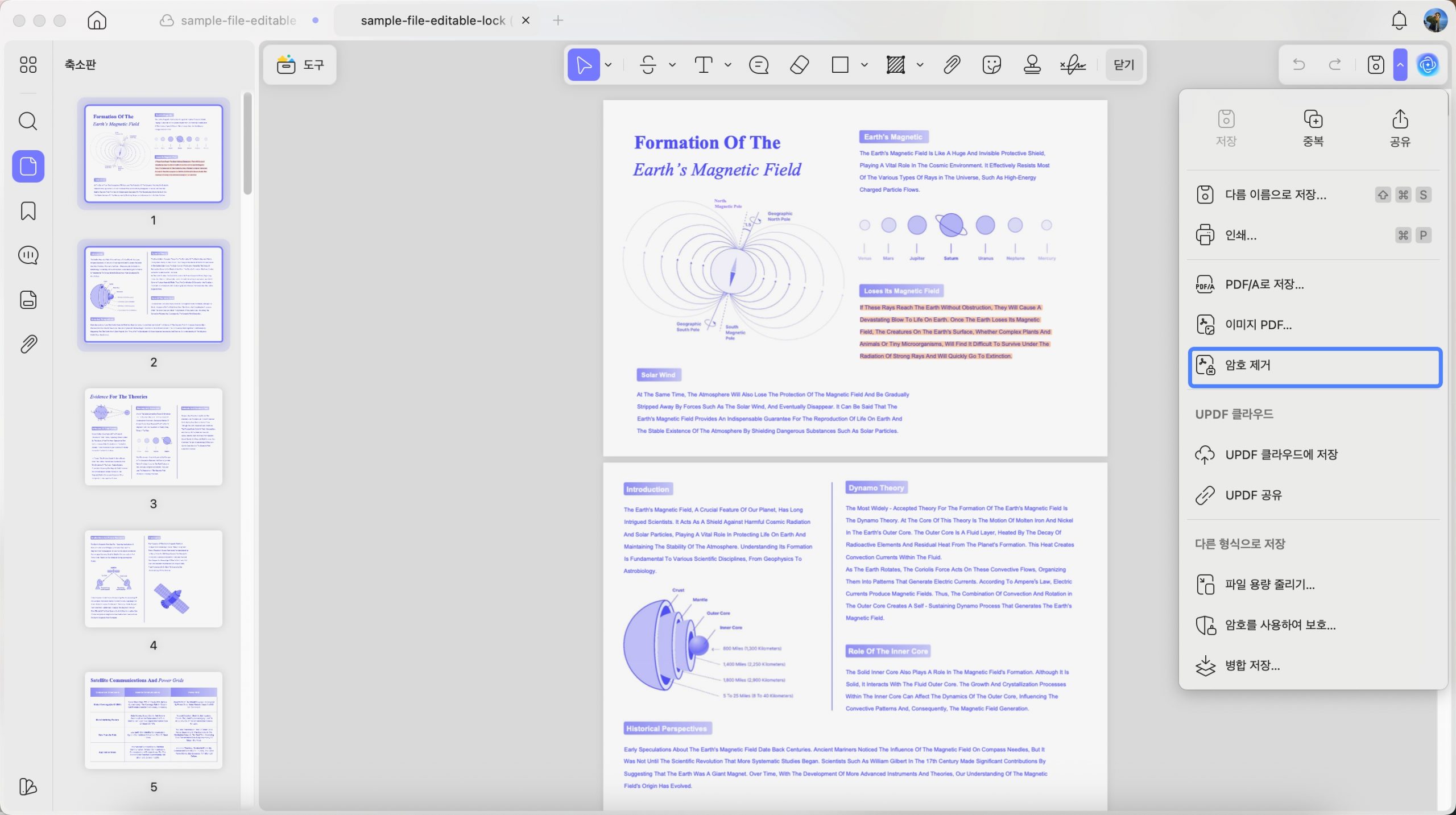This screenshot has height=815, width=1456.
Task: Add a new tab with plus
Action: pos(558,20)
